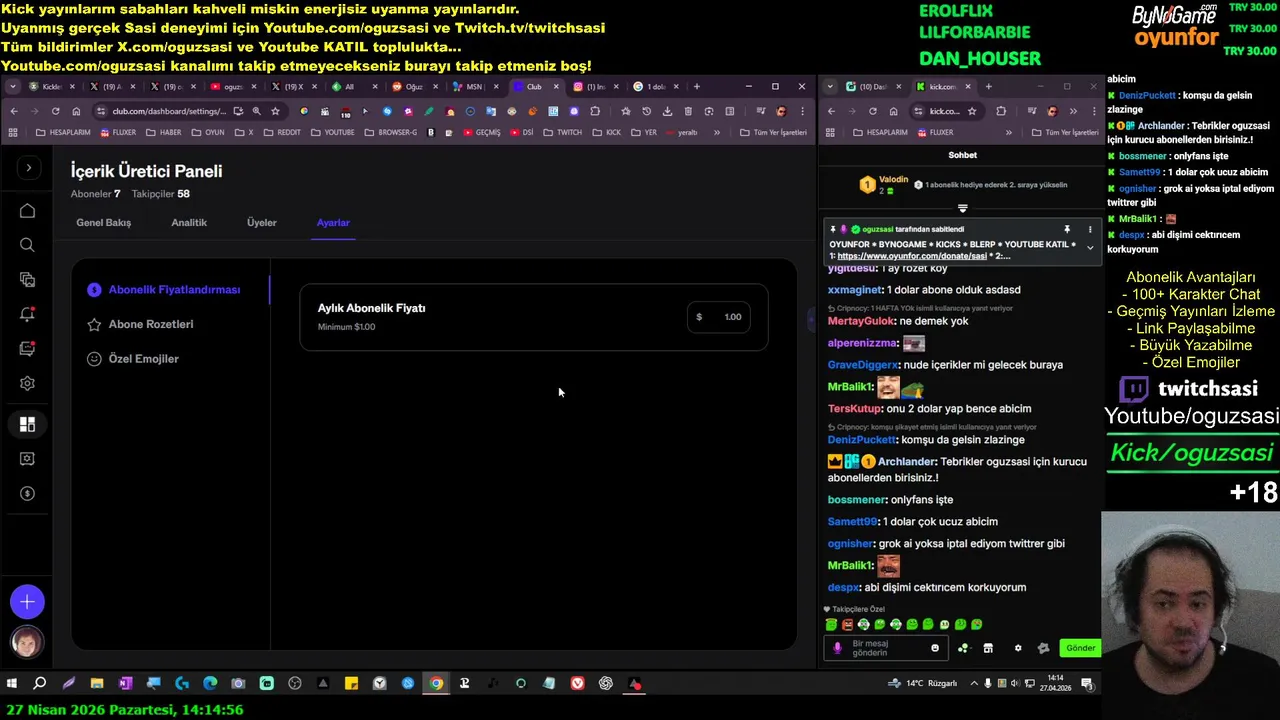This screenshot has height=720, width=1280.
Task: Open TWITCH bookmarks folder
Action: [x=563, y=132]
